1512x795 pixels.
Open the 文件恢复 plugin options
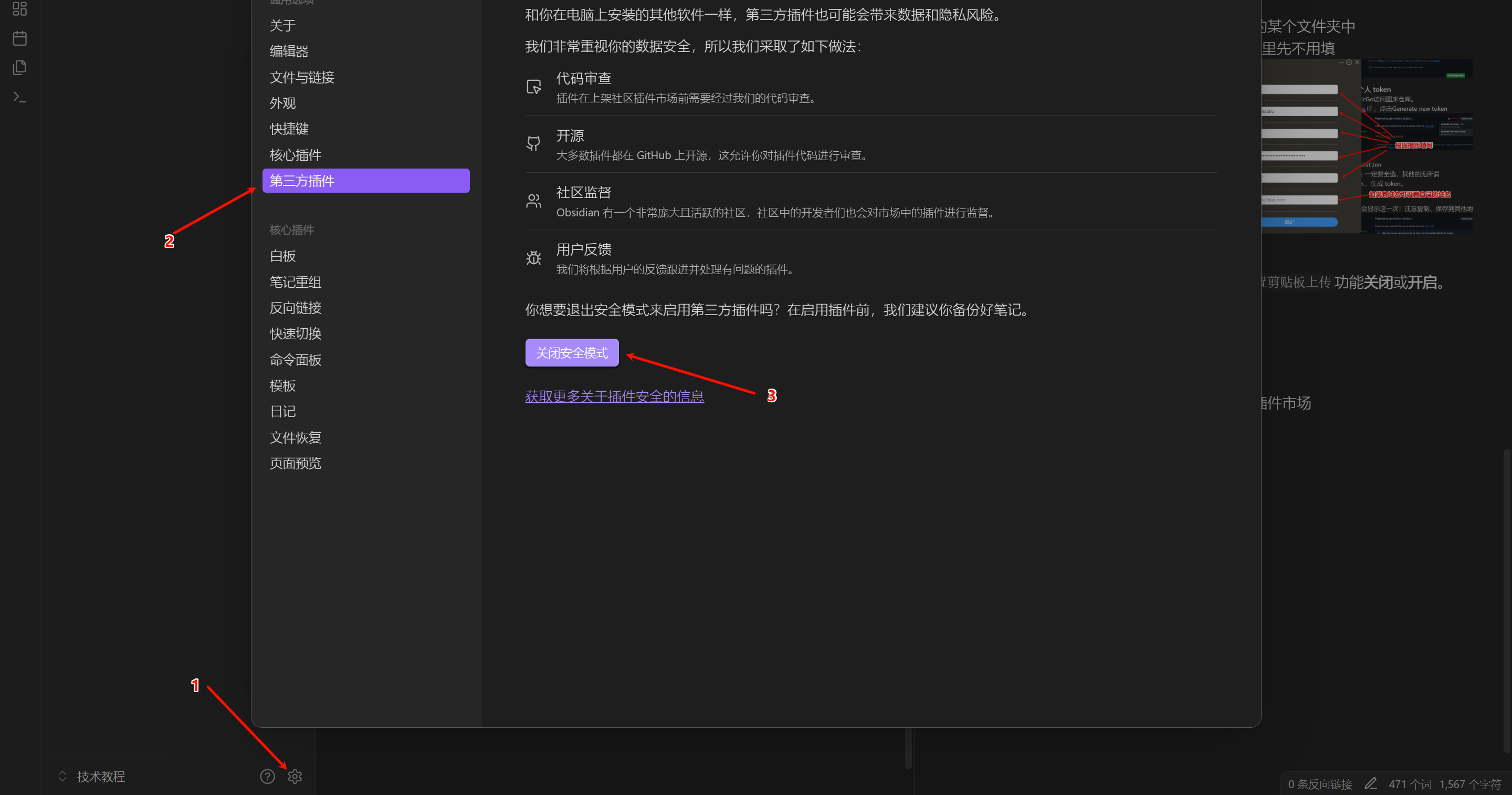point(296,437)
